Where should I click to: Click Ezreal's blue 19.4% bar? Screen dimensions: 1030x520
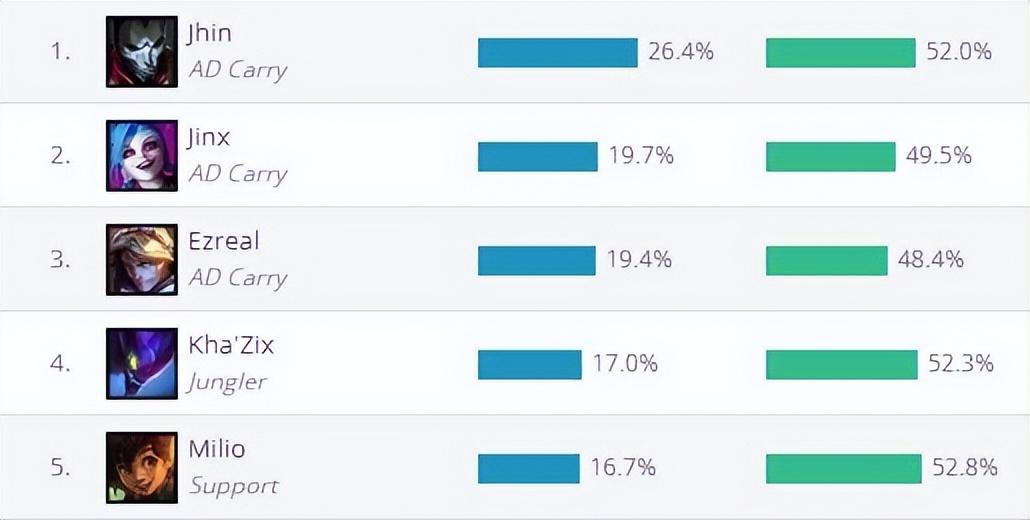tap(536, 260)
